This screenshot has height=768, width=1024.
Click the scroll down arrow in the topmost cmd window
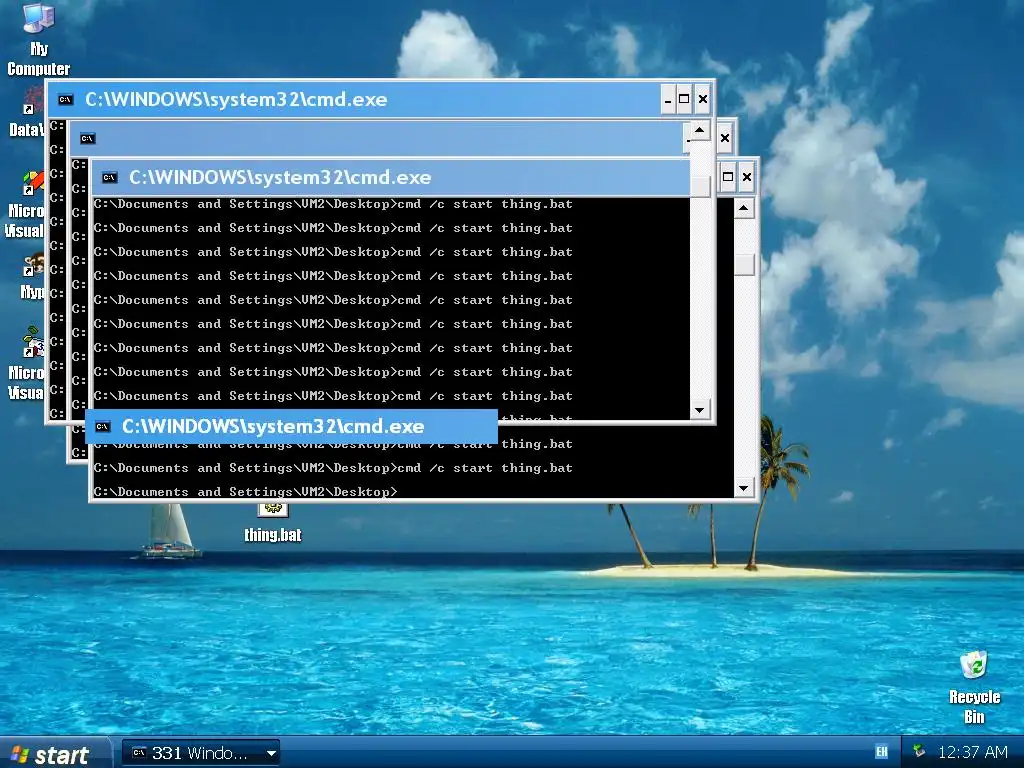click(x=700, y=410)
